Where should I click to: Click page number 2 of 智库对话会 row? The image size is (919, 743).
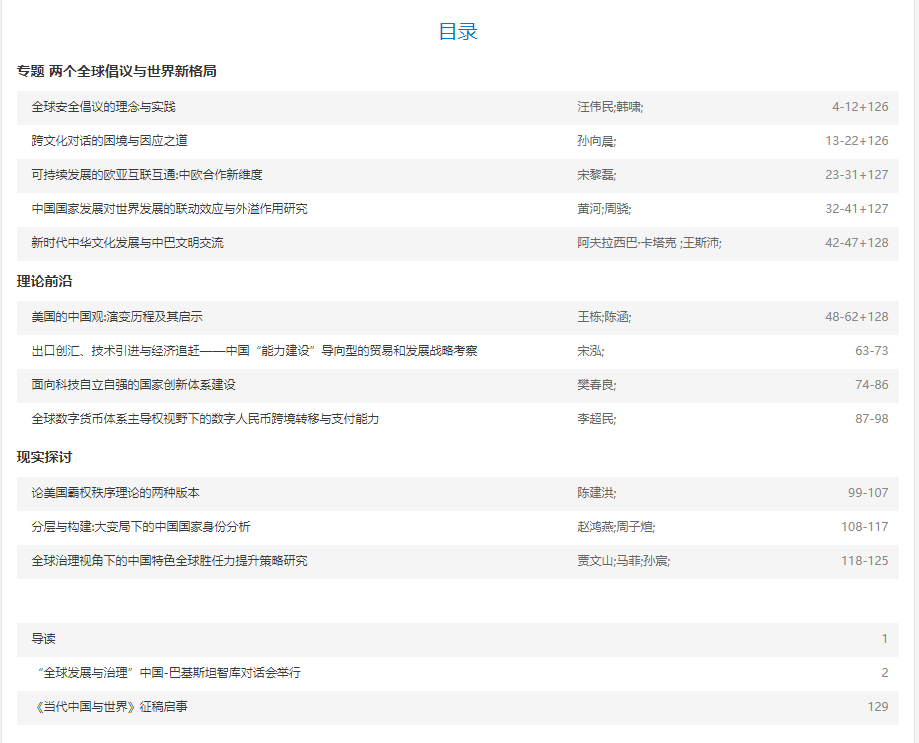pyautogui.click(x=885, y=673)
